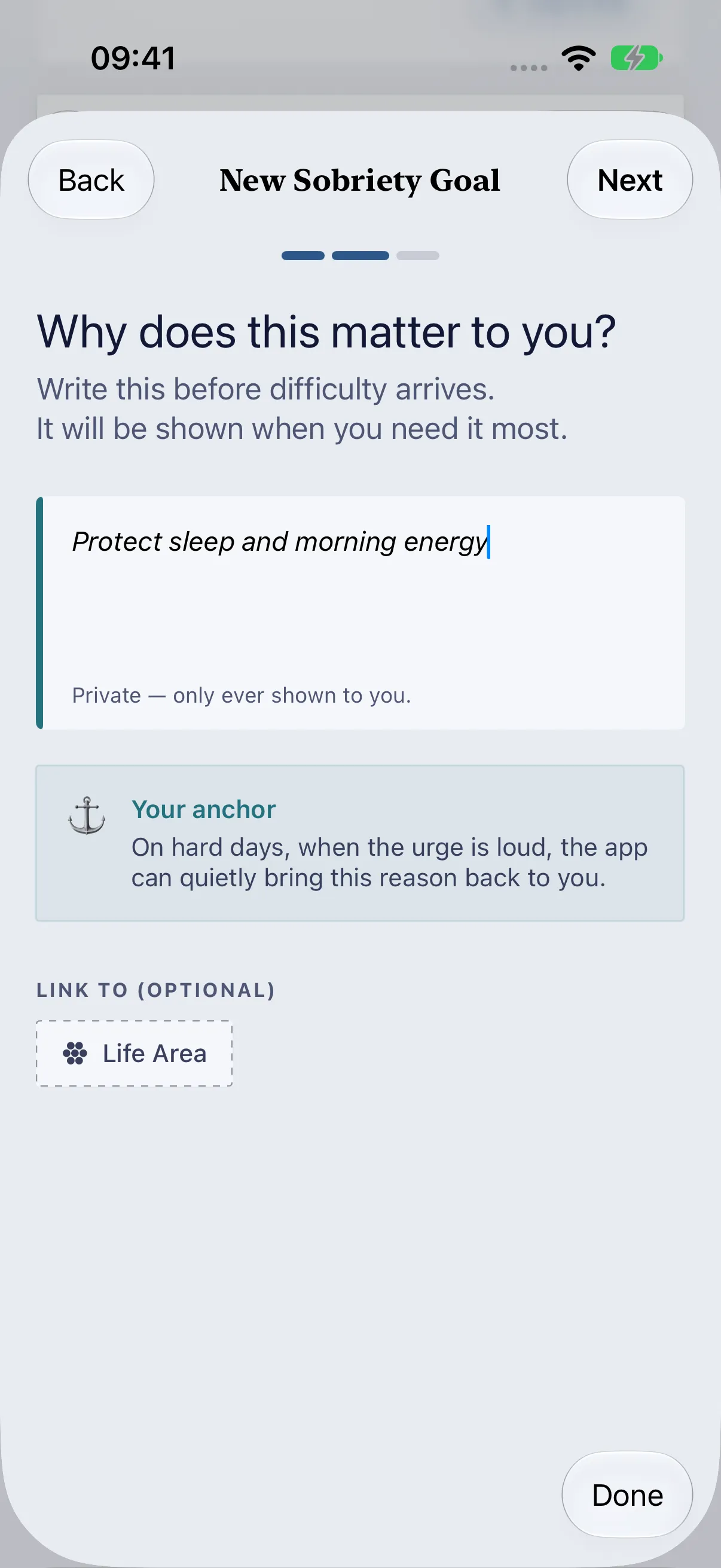The image size is (721, 1568).
Task: Proceed with the Next button
Action: pos(630,180)
